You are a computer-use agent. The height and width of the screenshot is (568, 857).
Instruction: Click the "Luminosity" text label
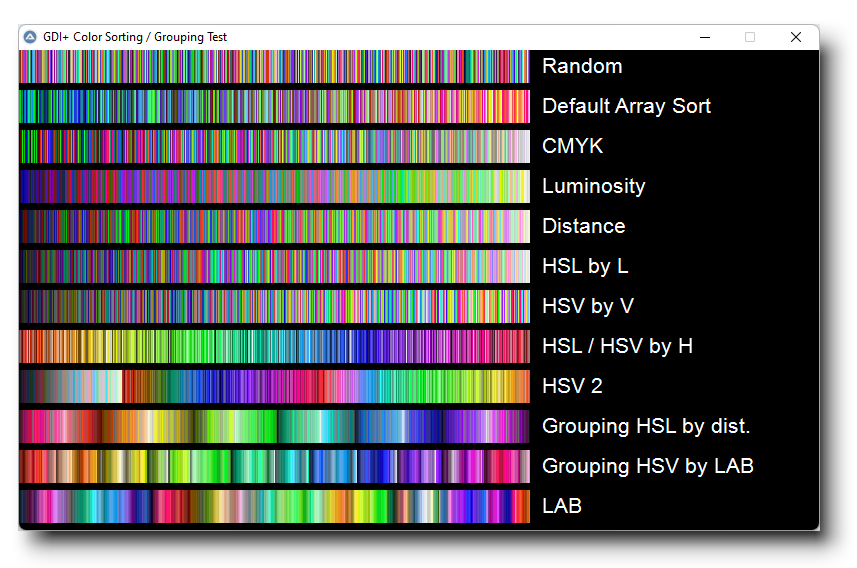593,186
